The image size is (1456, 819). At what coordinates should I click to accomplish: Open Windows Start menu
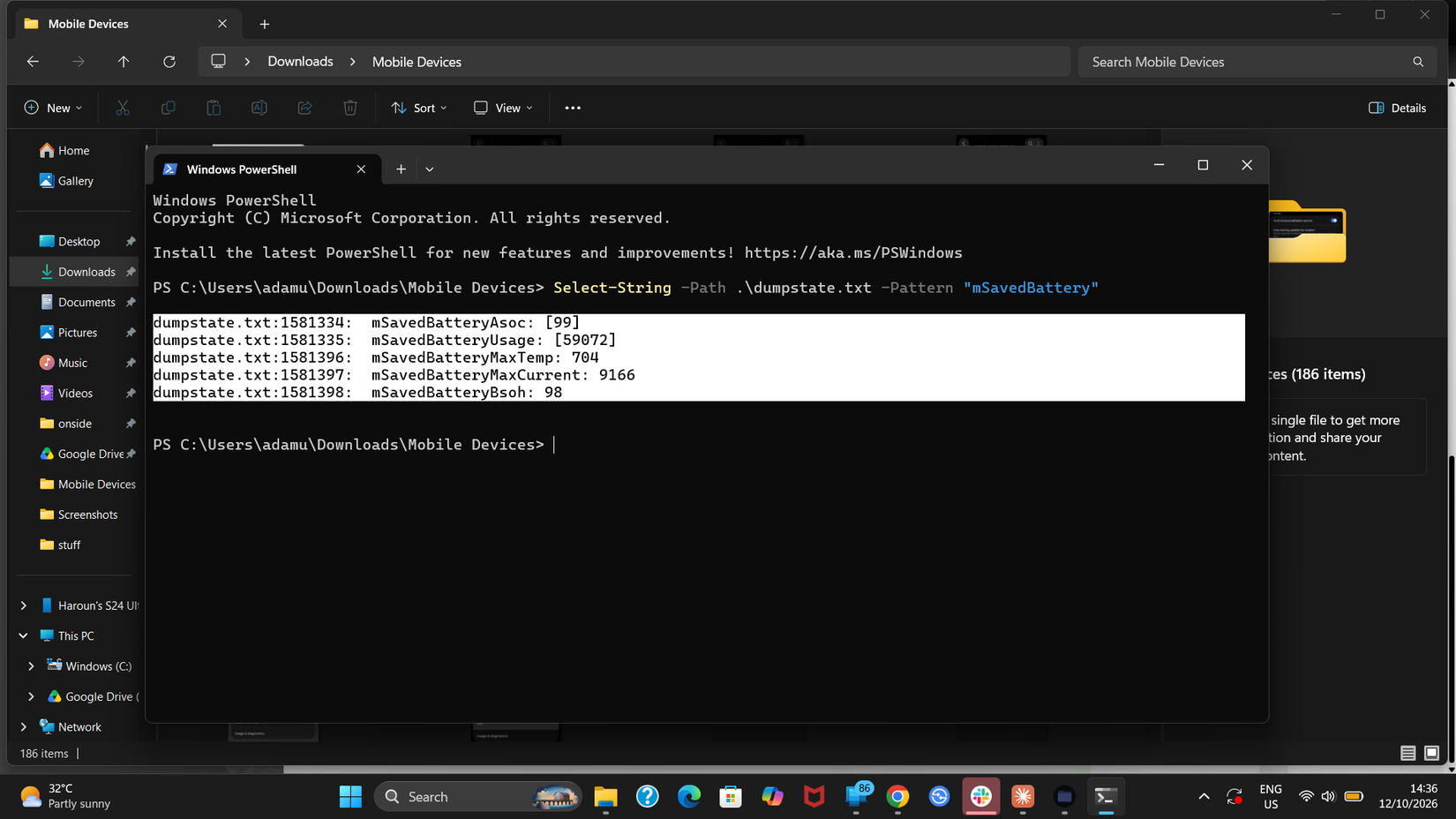click(x=350, y=797)
